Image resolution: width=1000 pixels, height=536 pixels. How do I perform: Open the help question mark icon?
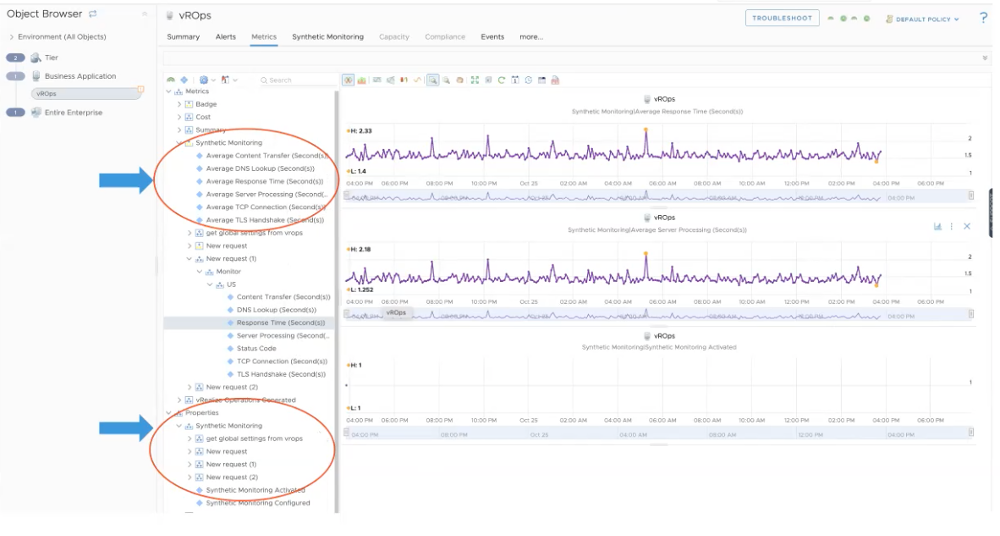[983, 18]
